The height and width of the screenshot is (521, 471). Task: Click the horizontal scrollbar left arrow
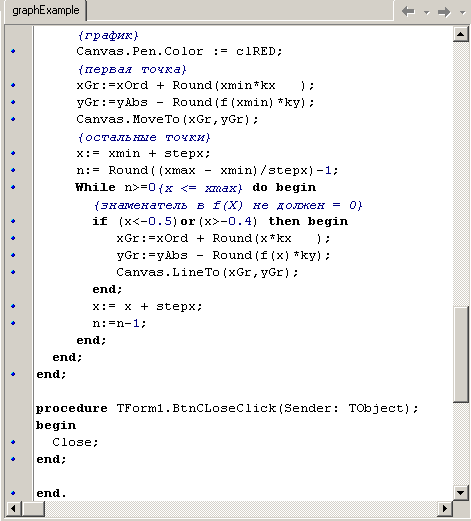(x=13, y=509)
